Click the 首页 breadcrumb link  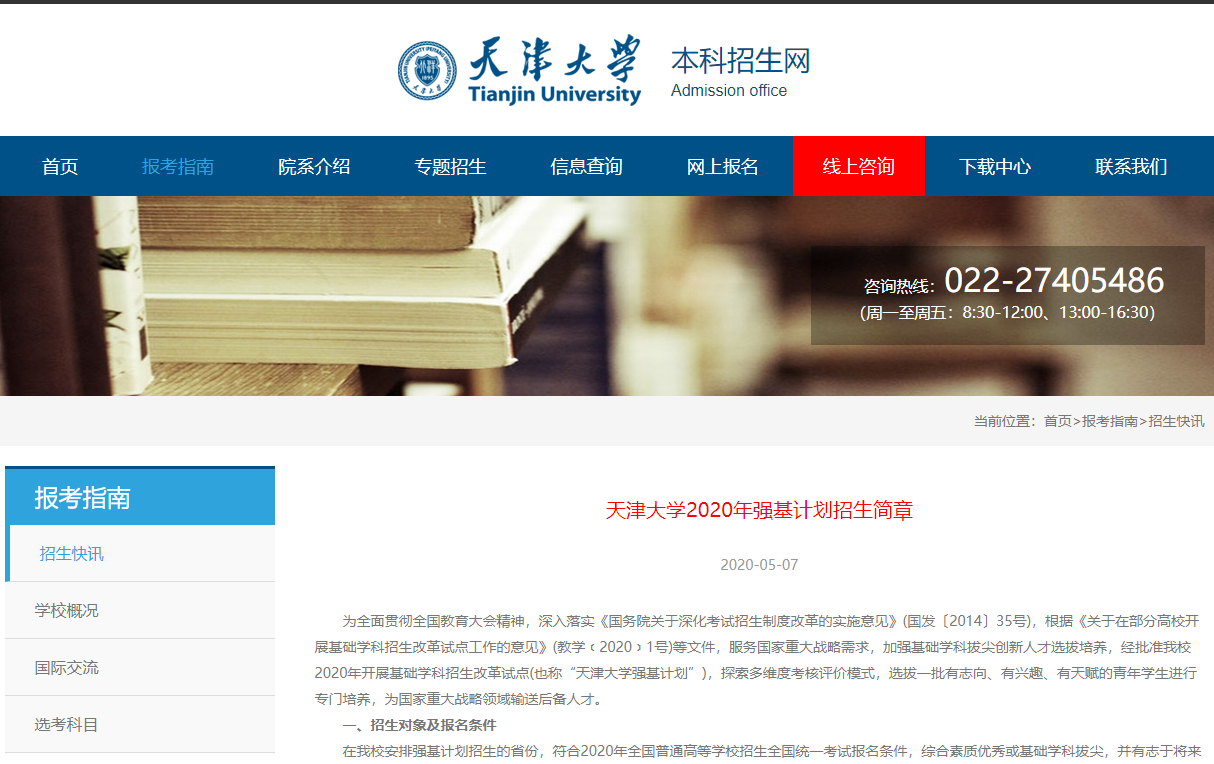(x=1057, y=421)
